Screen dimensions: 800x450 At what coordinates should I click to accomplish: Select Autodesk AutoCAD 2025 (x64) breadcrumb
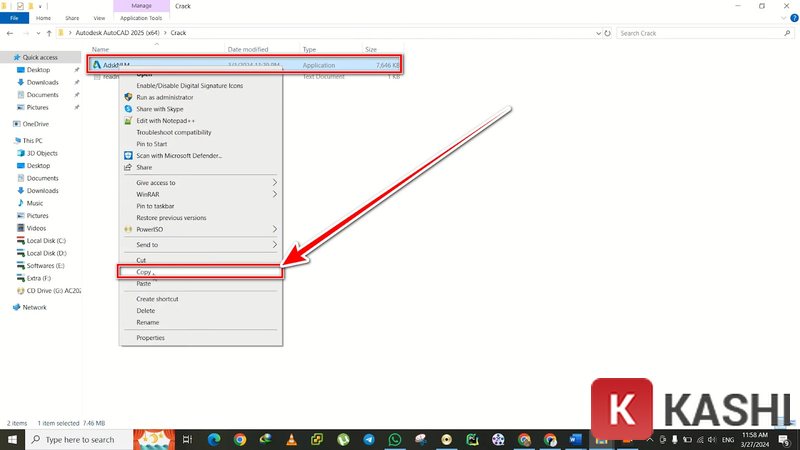[x=117, y=33]
